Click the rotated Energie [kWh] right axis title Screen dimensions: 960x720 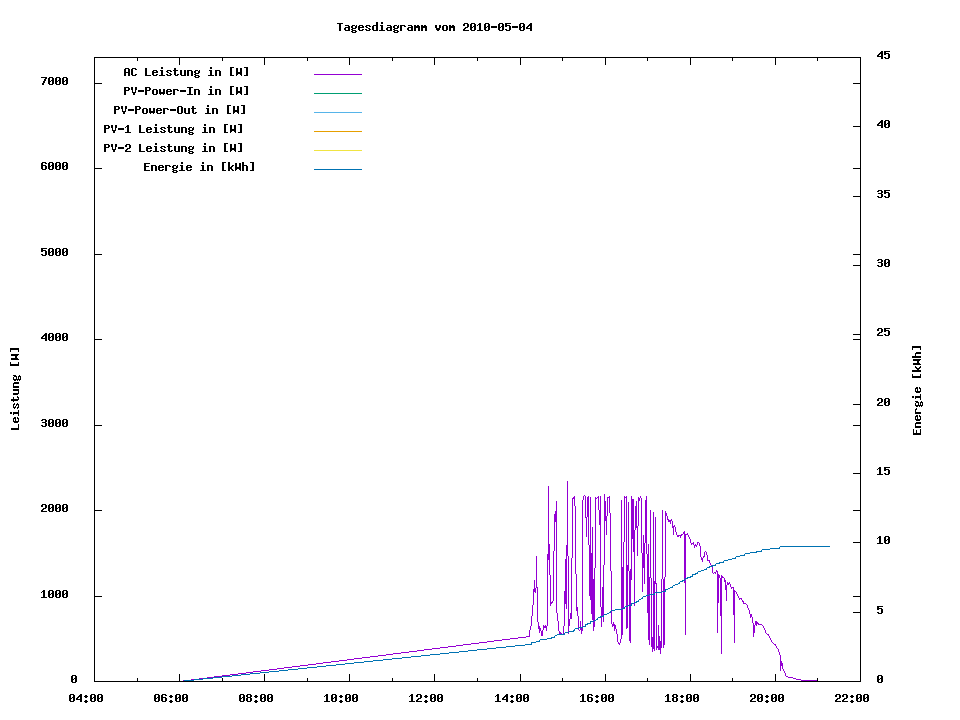point(917,390)
